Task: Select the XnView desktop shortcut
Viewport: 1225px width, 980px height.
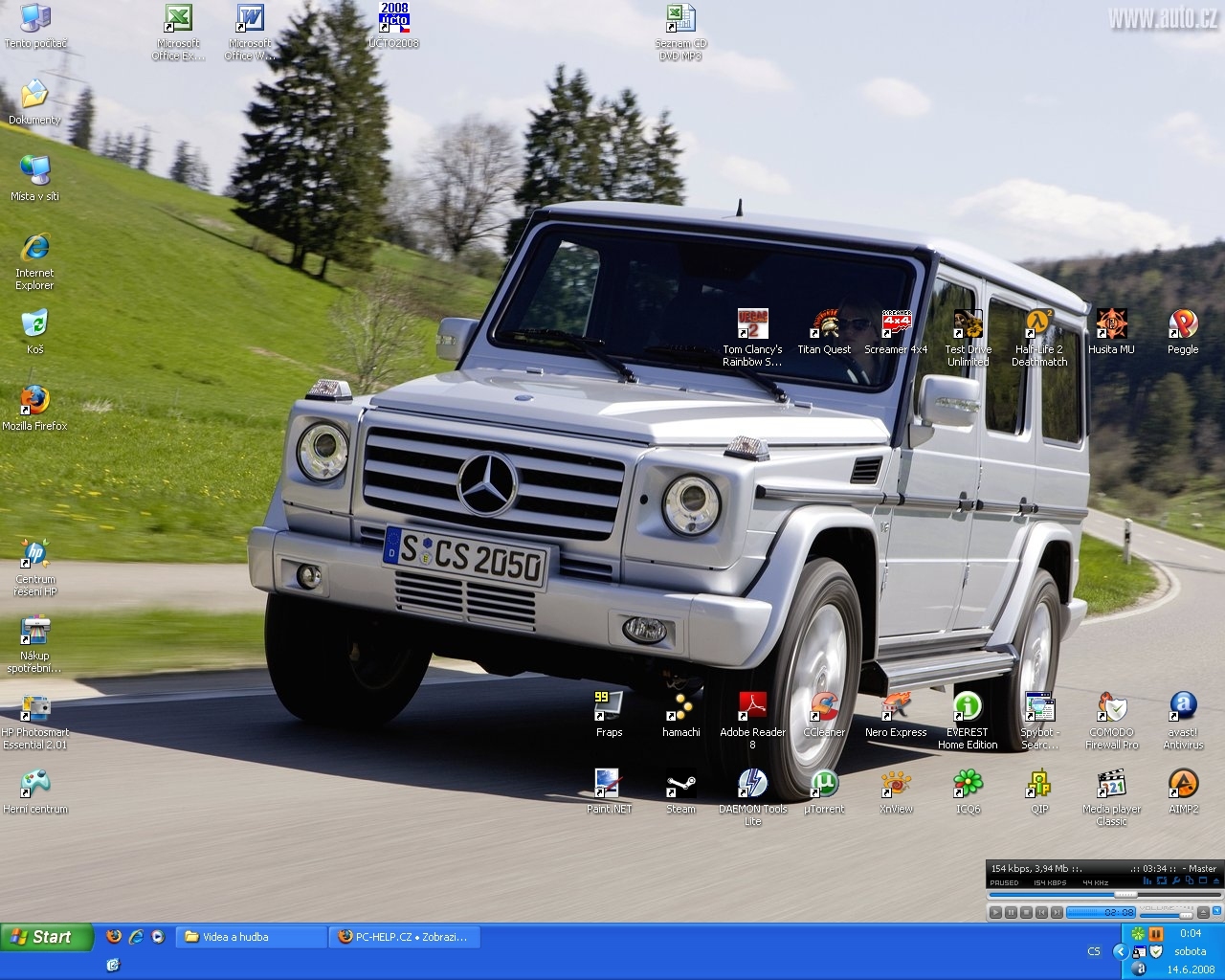Action: (896, 792)
